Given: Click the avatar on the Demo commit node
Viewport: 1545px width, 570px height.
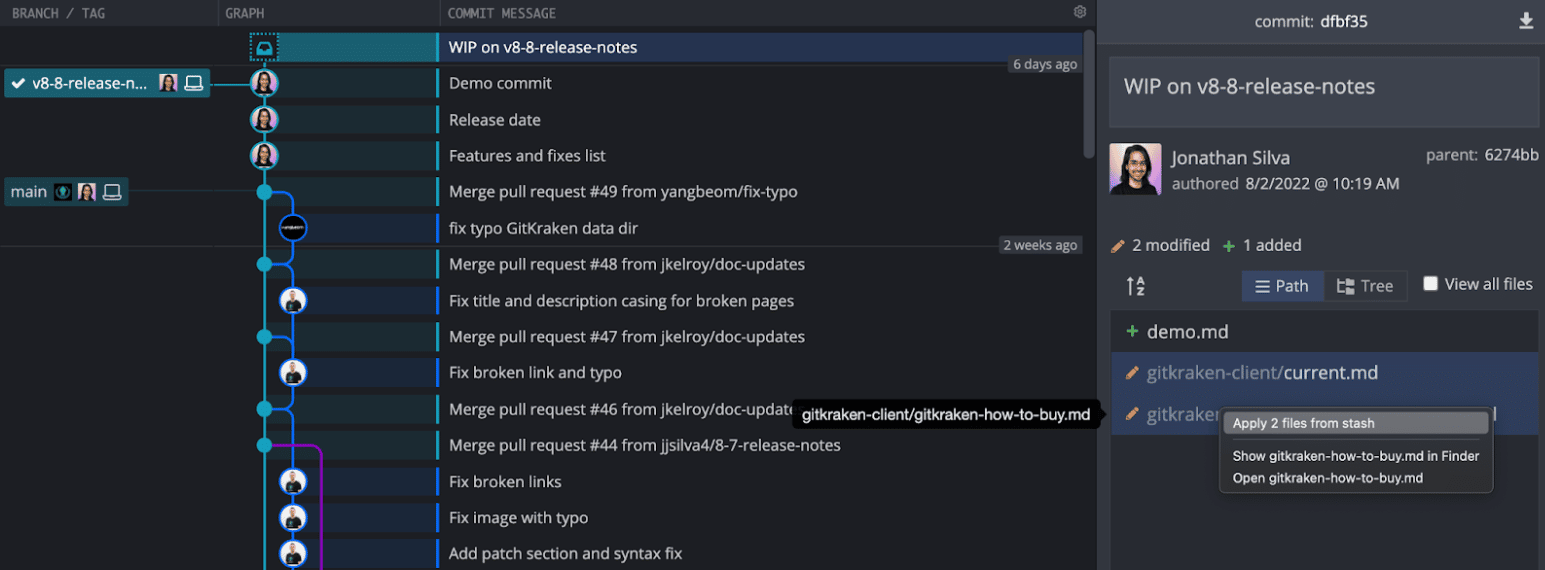Looking at the screenshot, I should (x=264, y=83).
